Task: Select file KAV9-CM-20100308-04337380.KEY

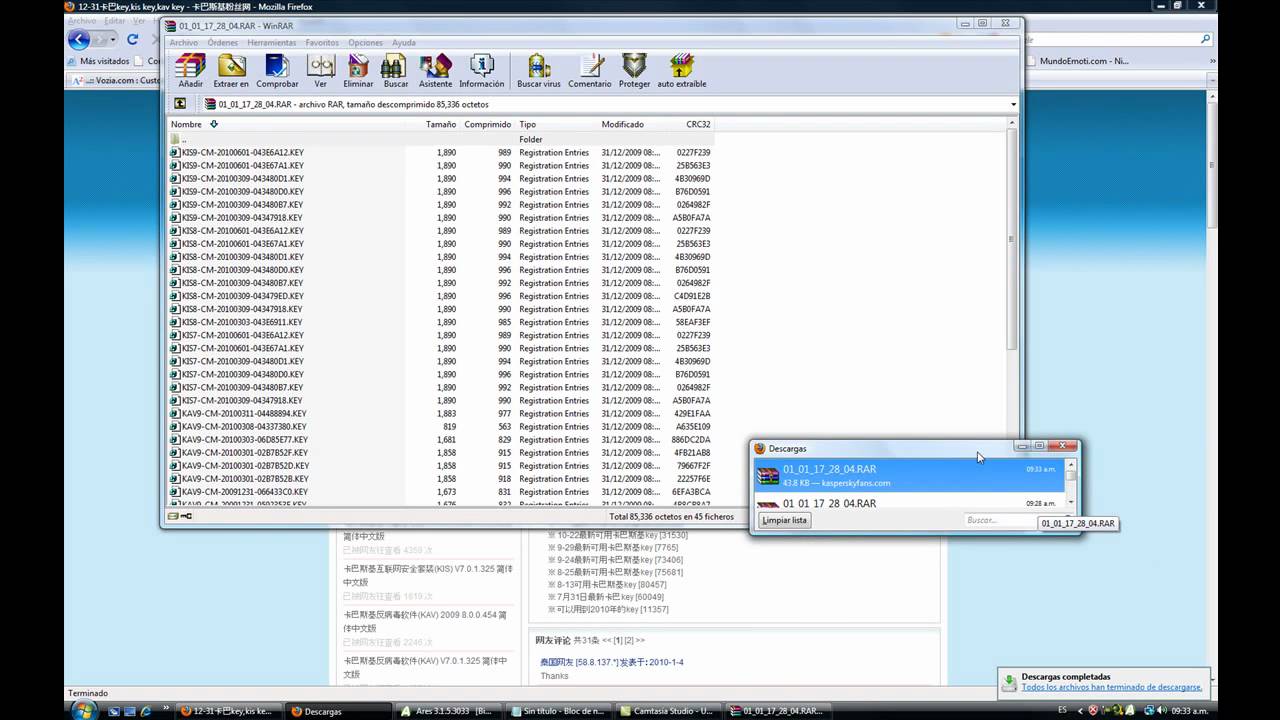Action: point(244,427)
